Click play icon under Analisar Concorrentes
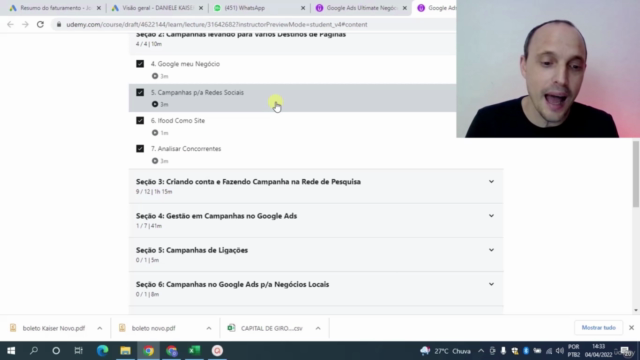Image resolution: width=640 pixels, height=360 pixels. pyautogui.click(x=155, y=161)
